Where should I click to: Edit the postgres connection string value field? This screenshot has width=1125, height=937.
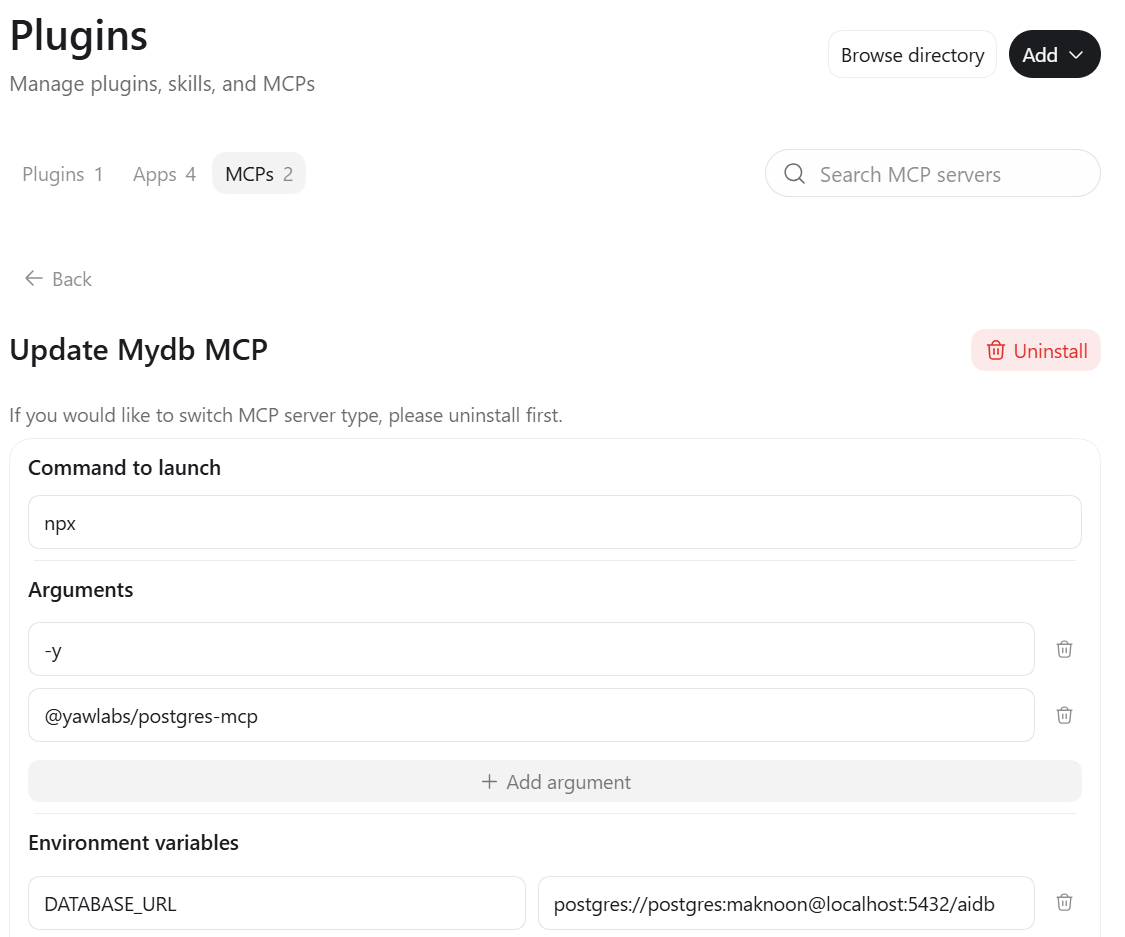tap(786, 904)
